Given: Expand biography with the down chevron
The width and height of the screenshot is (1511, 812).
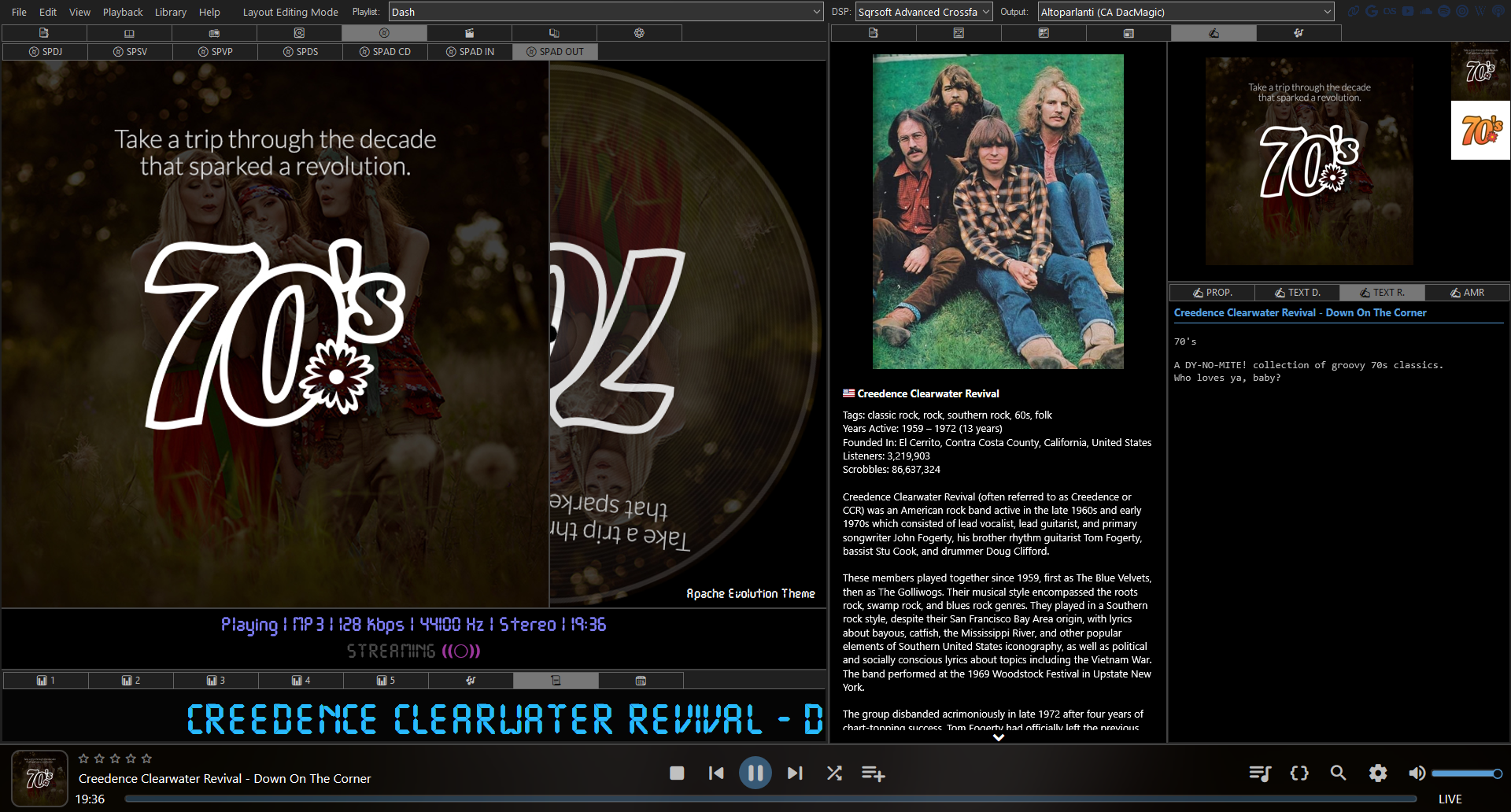Looking at the screenshot, I should [x=999, y=737].
